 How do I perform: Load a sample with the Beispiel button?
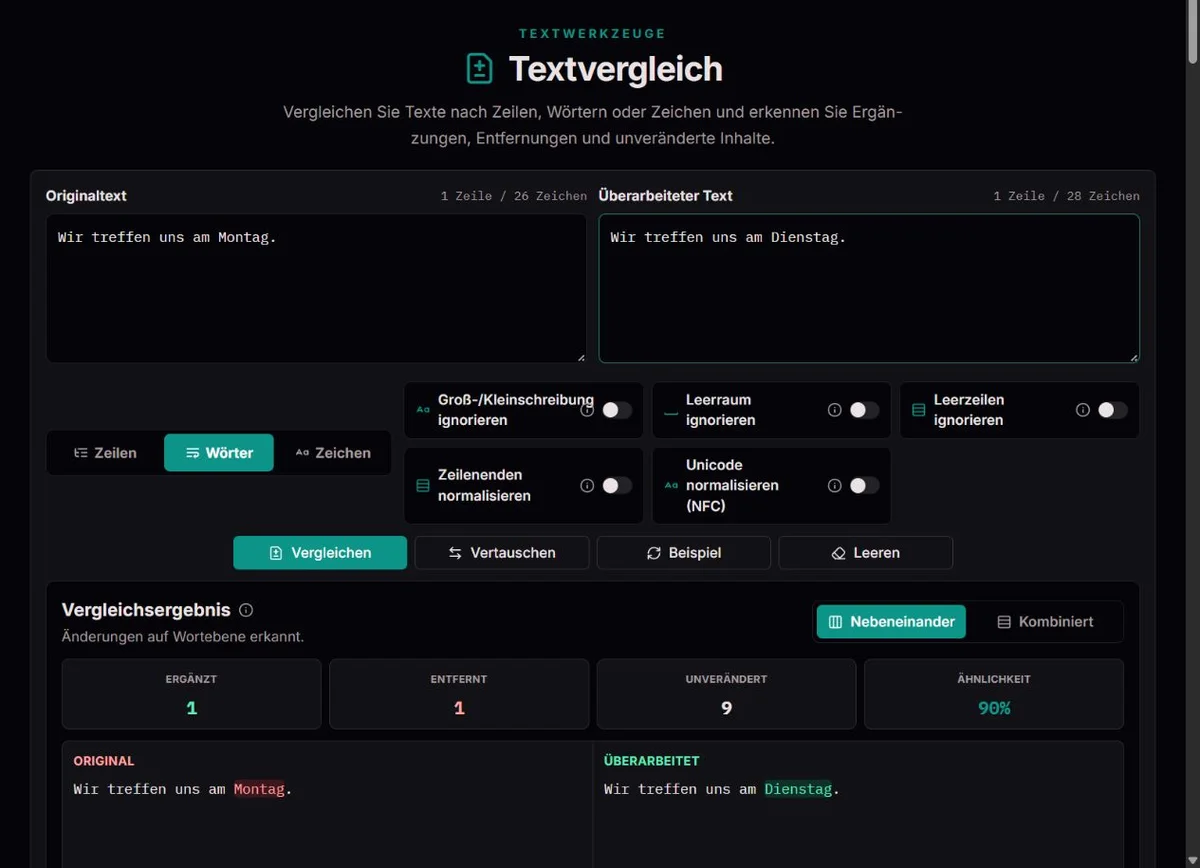click(684, 553)
